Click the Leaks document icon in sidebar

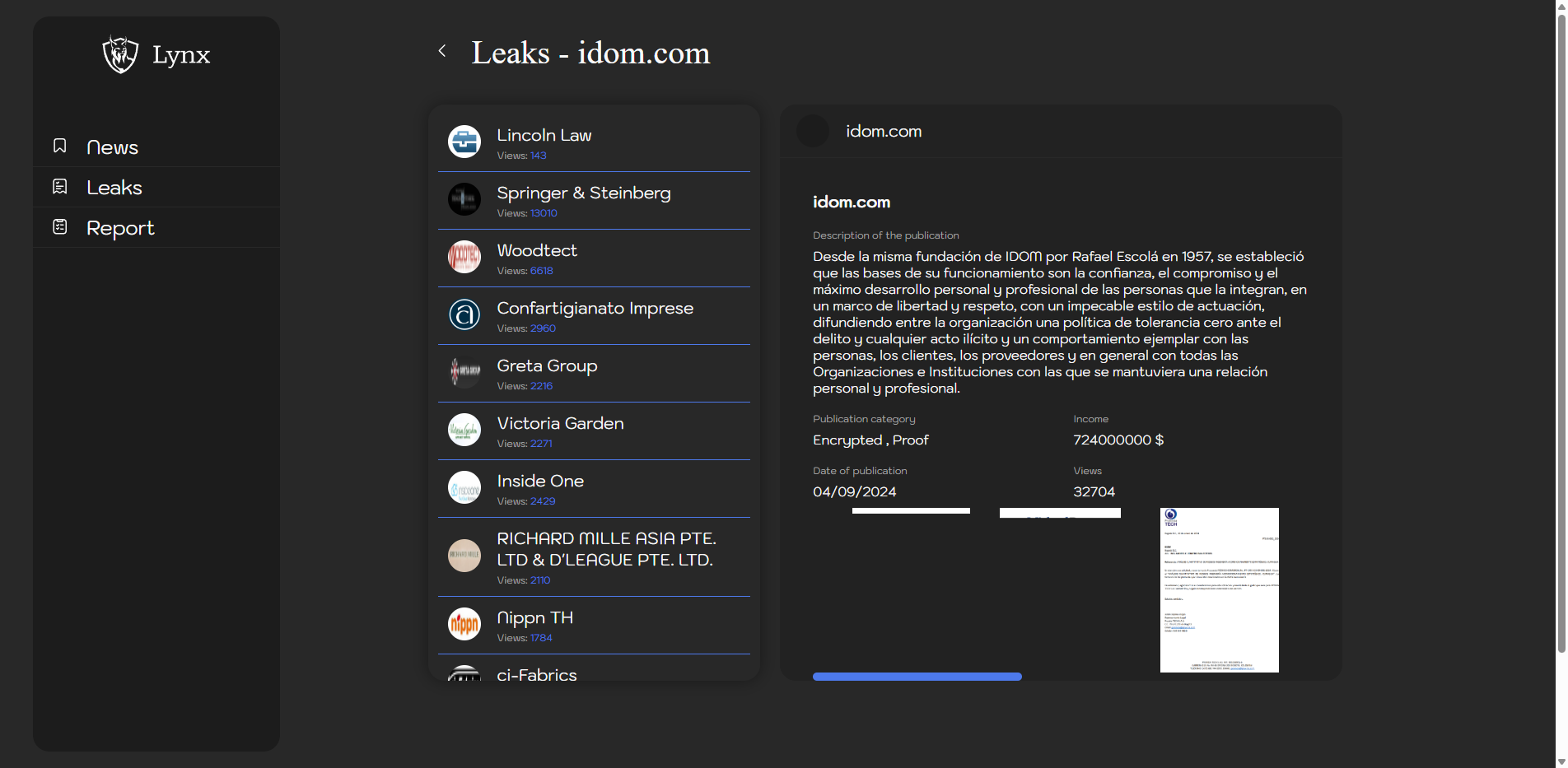click(x=60, y=187)
